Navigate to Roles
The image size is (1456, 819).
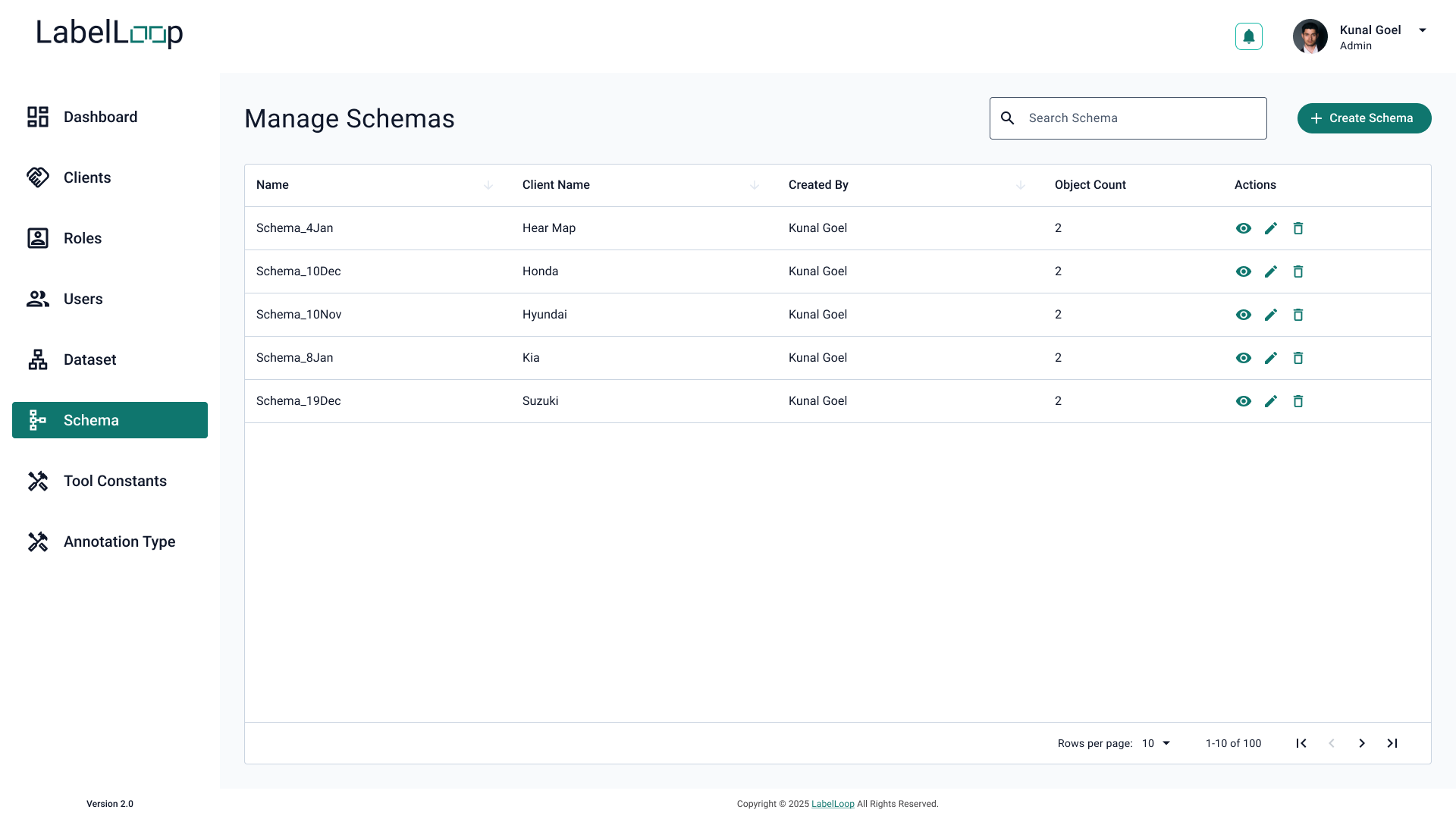pyautogui.click(x=110, y=238)
